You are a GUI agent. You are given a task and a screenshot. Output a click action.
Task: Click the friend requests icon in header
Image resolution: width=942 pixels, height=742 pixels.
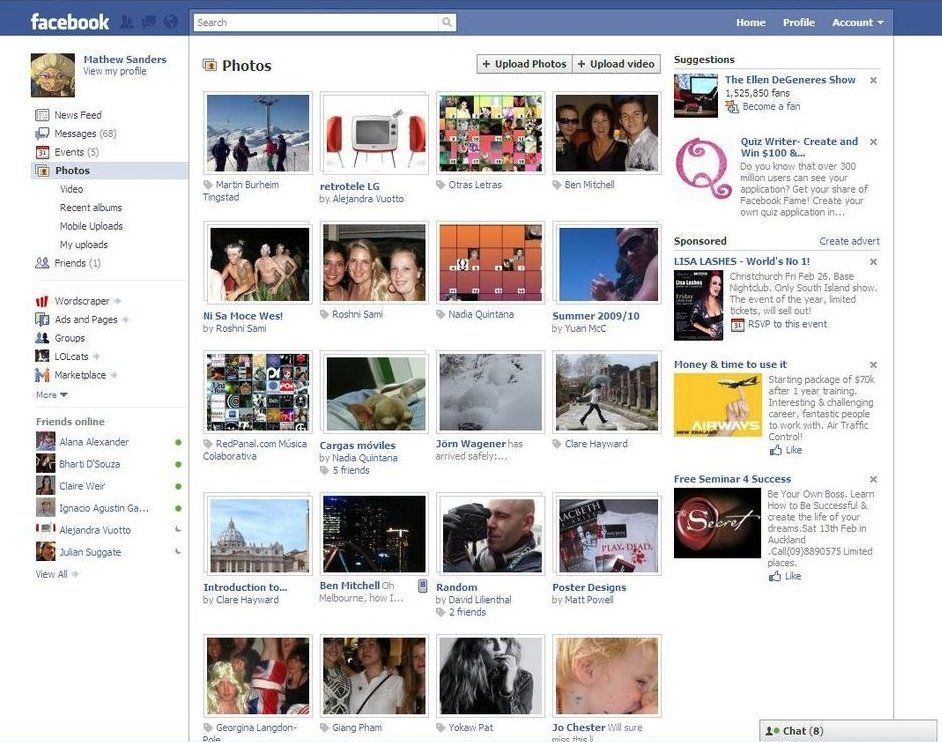[127, 22]
